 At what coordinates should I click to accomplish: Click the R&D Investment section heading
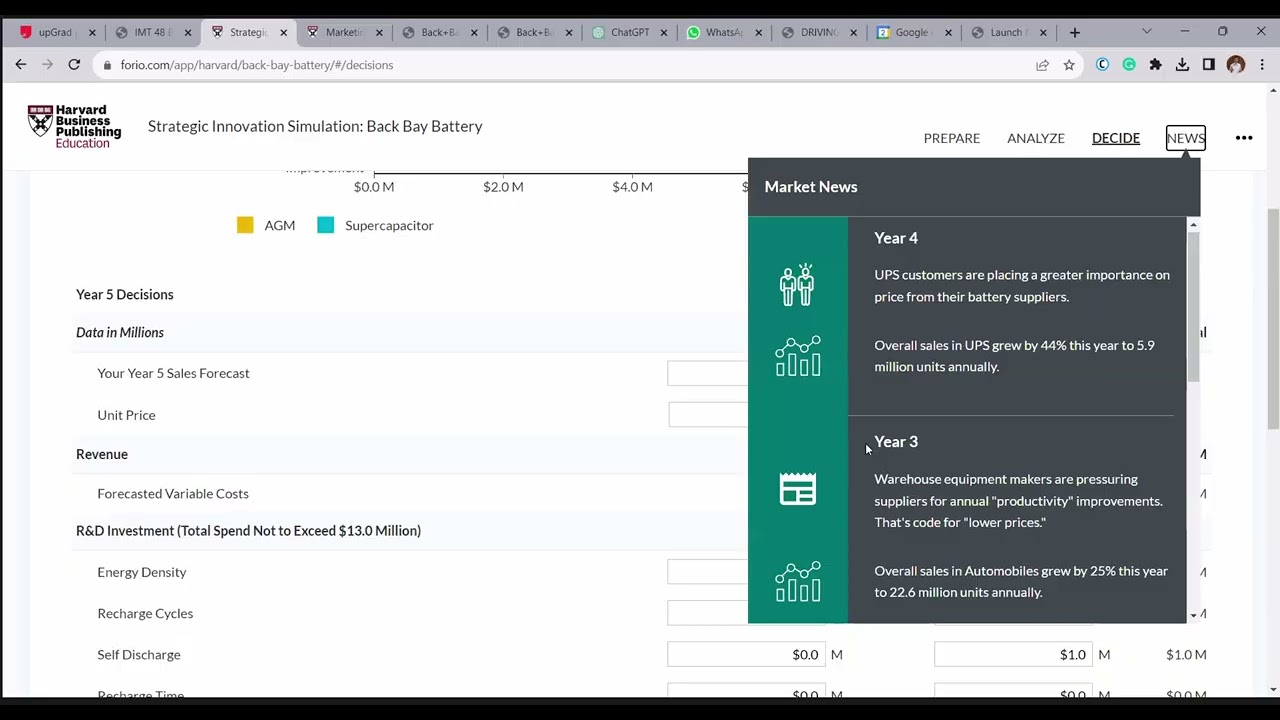(x=248, y=530)
